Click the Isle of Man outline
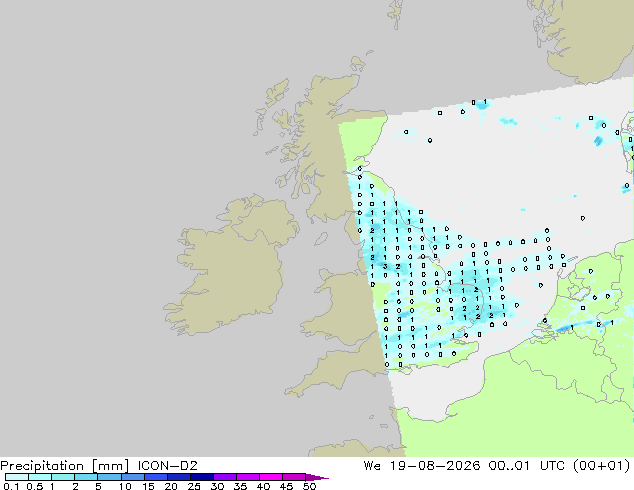634x490 pixels. click(x=321, y=239)
